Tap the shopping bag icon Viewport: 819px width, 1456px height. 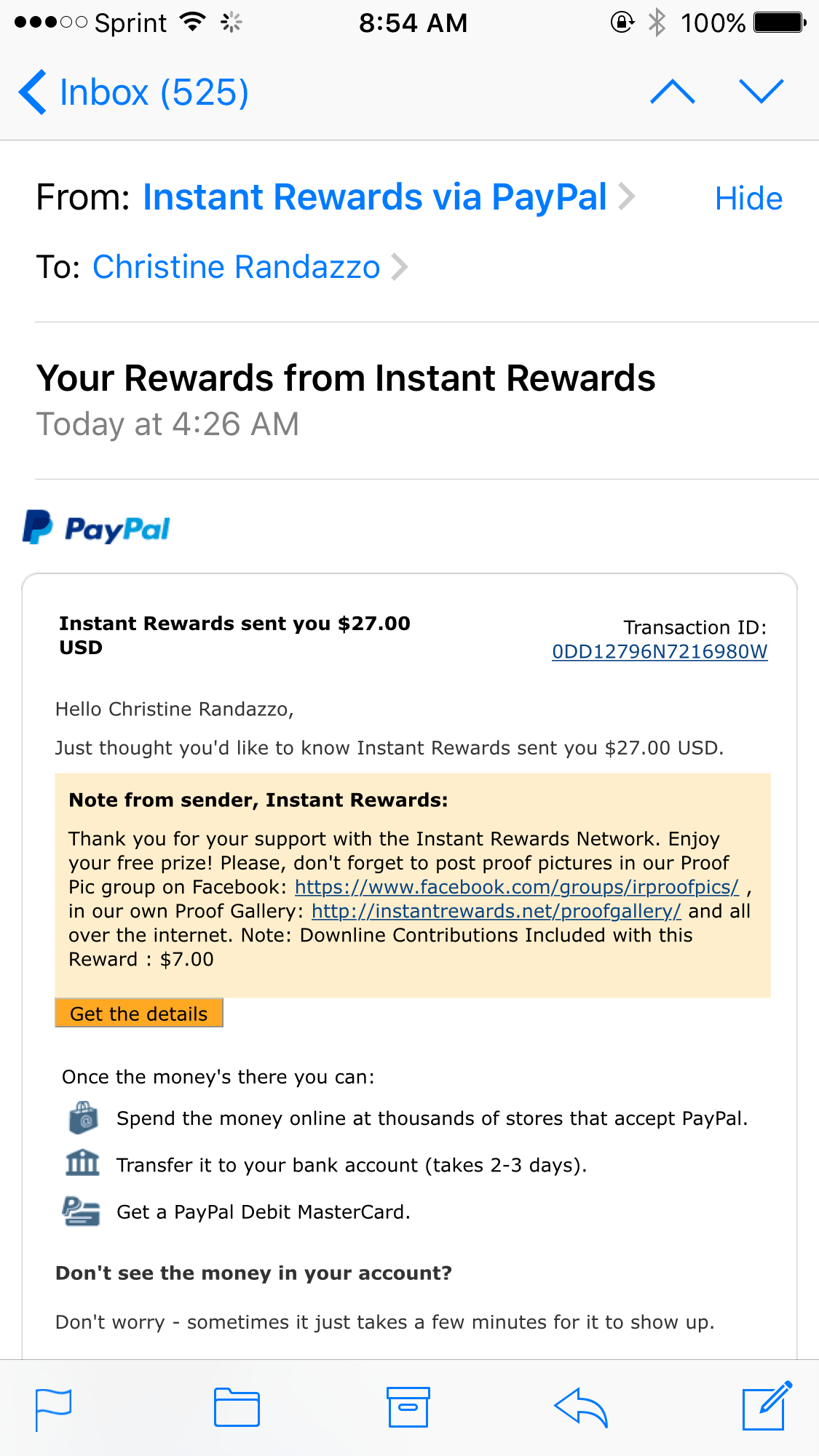[84, 1118]
